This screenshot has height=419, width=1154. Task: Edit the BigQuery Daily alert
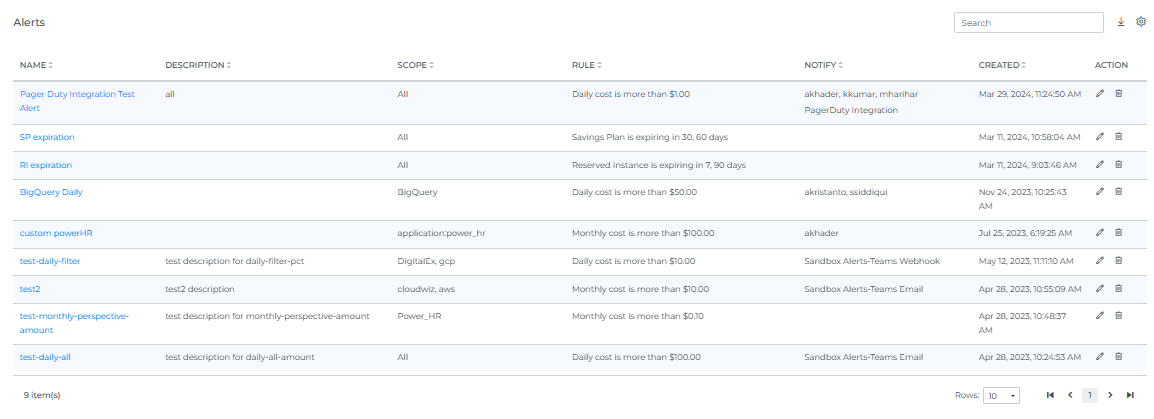click(1100, 192)
